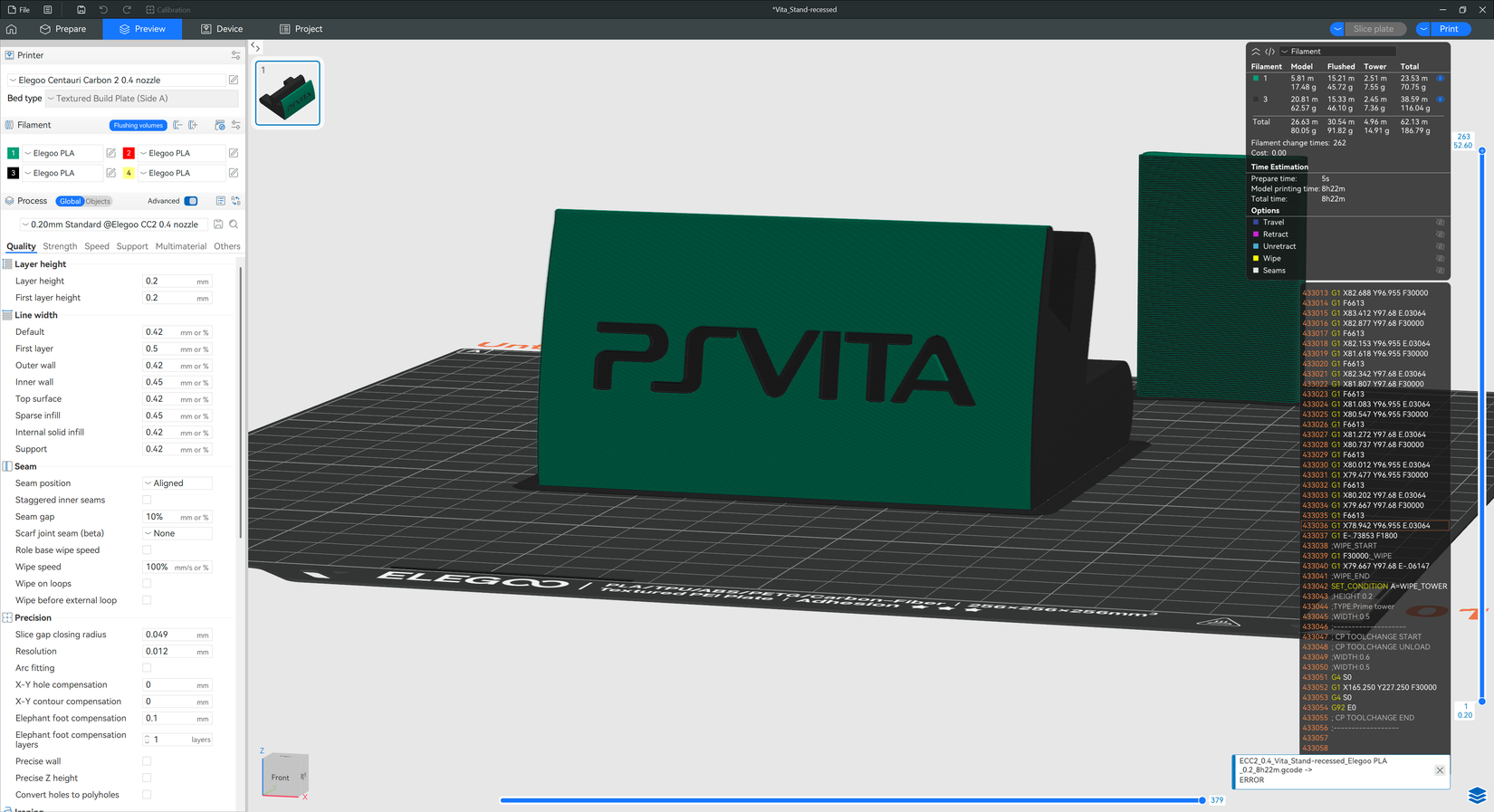
Task: Open the Support settings tab
Action: coord(132,246)
